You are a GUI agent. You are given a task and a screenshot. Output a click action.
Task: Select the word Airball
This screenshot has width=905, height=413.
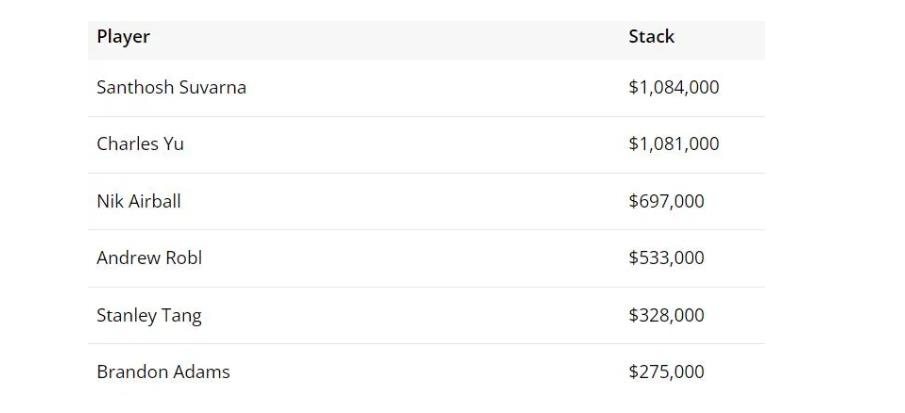tap(155, 201)
